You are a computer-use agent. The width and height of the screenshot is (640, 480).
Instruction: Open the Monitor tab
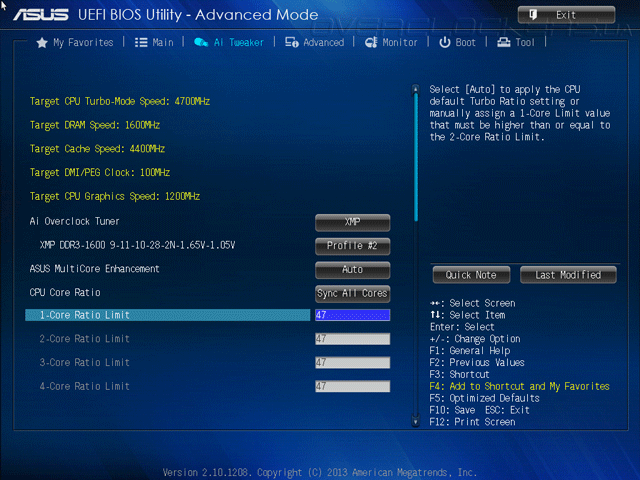pyautogui.click(x=391, y=42)
